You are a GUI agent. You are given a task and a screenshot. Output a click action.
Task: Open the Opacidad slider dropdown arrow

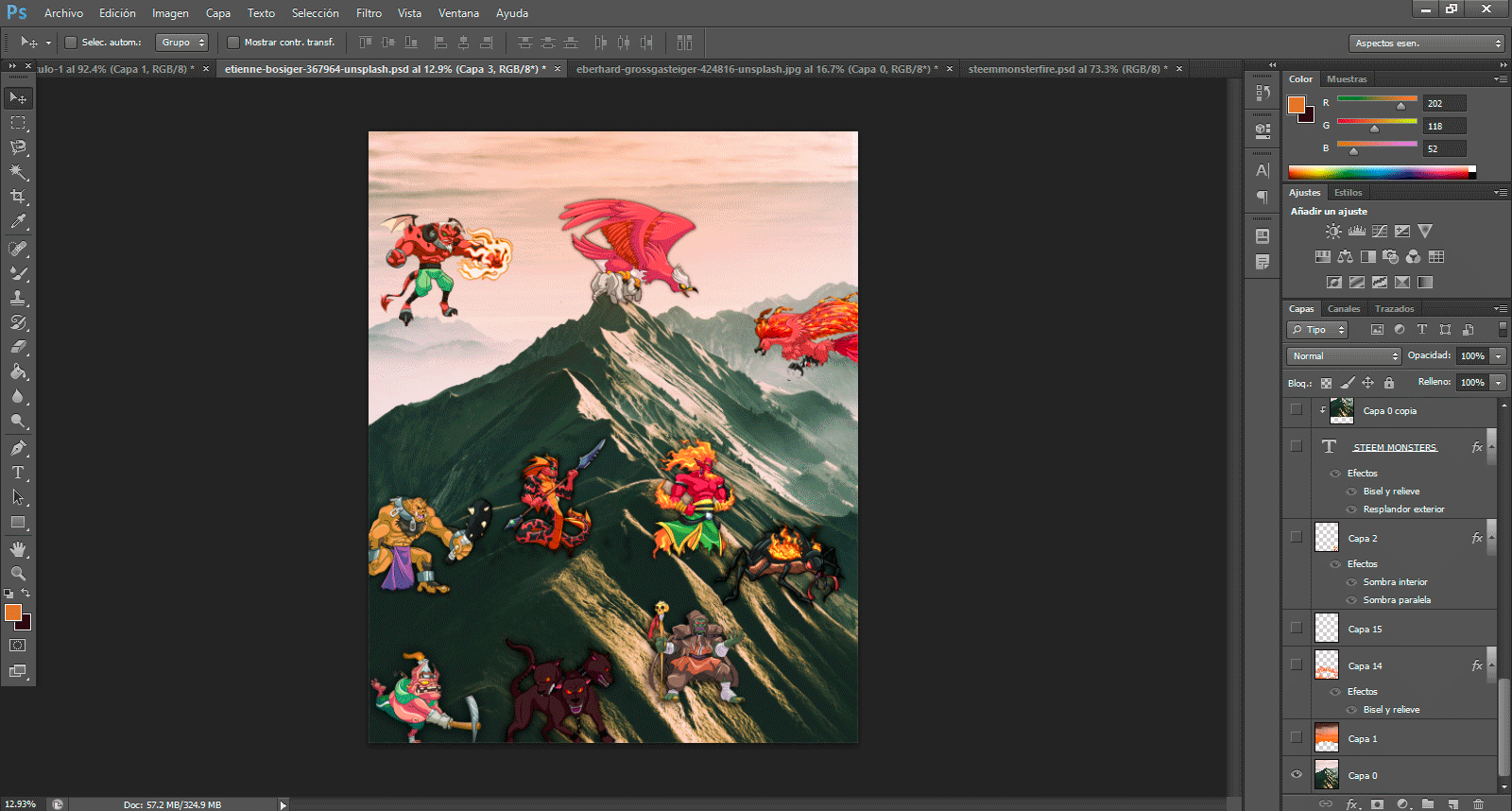(1498, 356)
